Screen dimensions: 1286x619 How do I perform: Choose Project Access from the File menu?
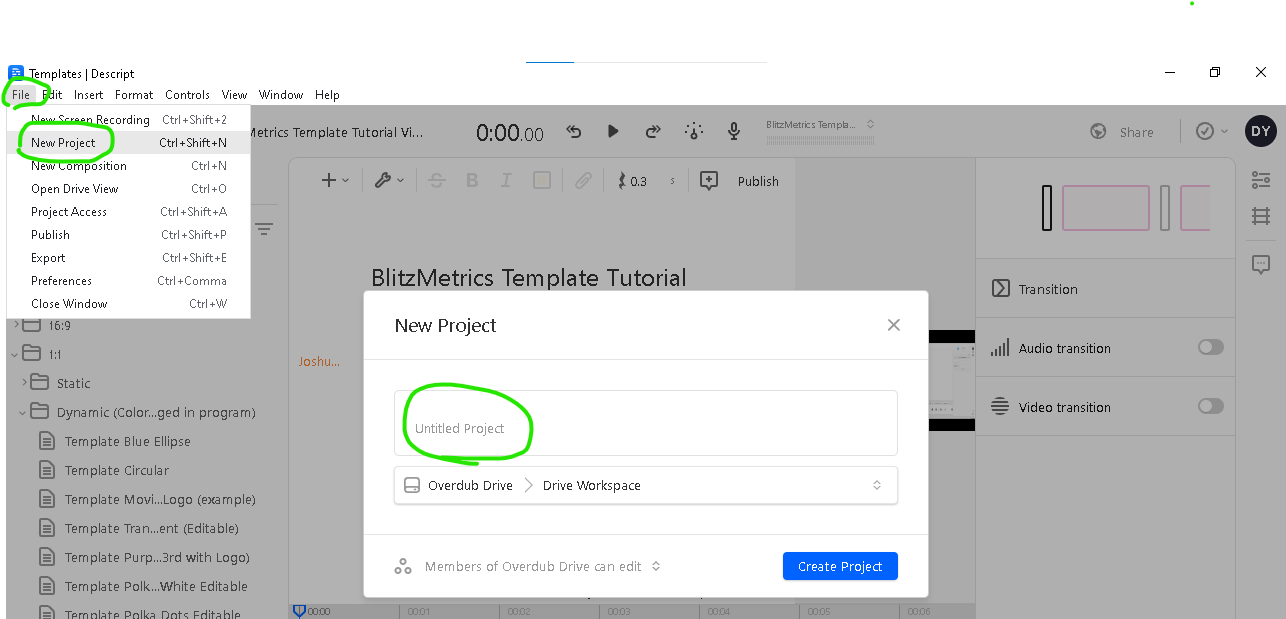click(x=128, y=212)
